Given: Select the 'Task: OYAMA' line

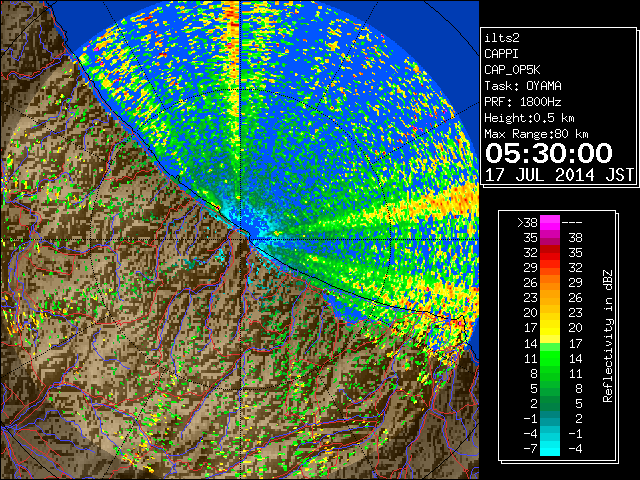Looking at the screenshot, I should point(523,86).
